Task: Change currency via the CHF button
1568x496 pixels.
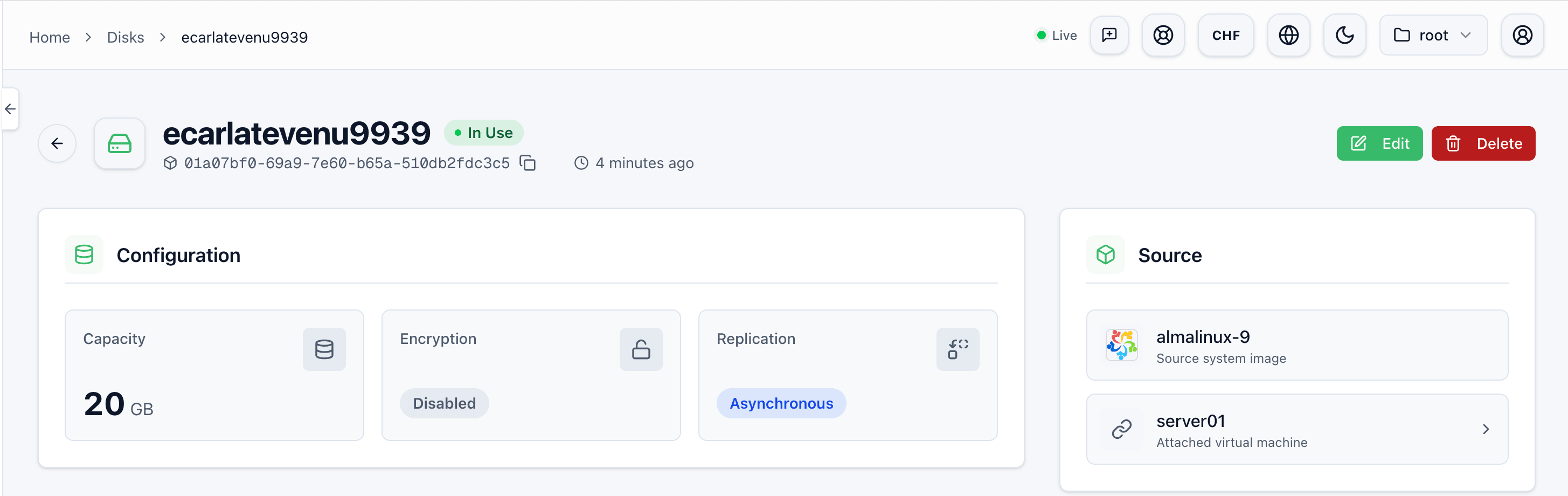Action: tap(1225, 36)
